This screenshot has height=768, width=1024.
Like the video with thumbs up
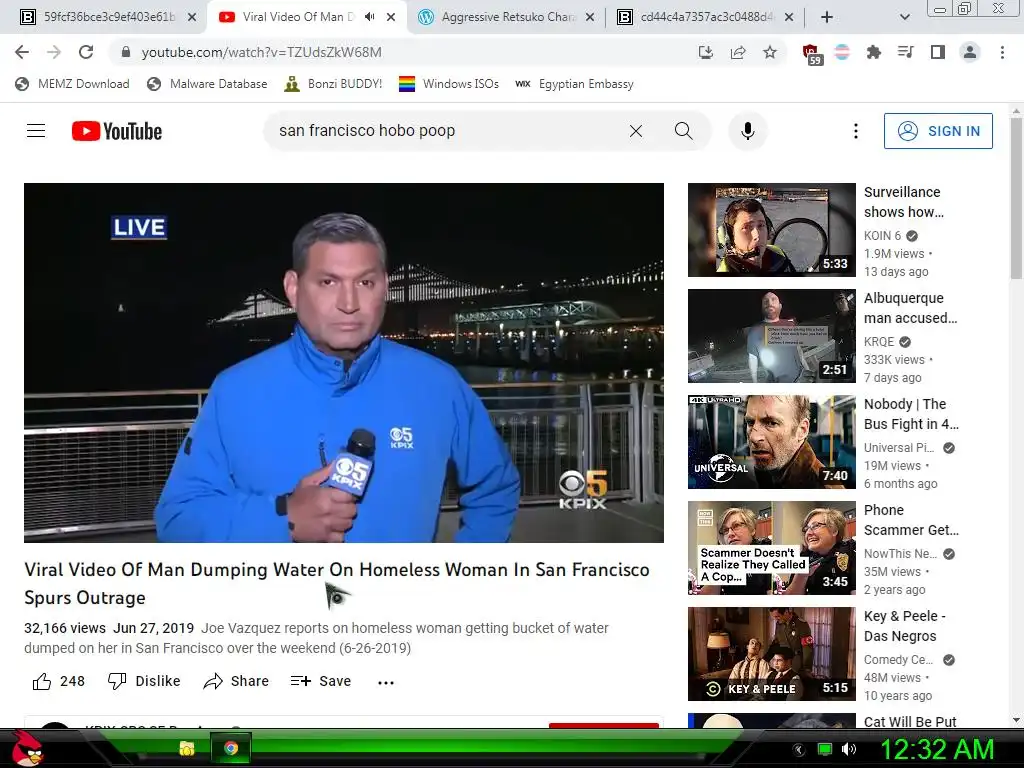pyautogui.click(x=58, y=681)
